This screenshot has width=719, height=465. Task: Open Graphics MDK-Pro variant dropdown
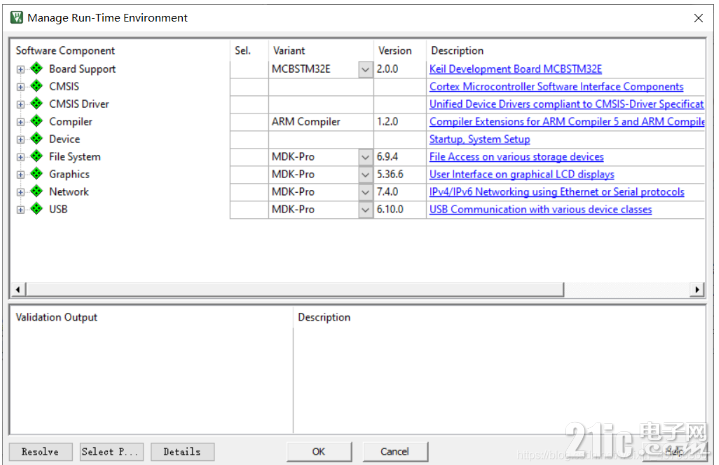click(365, 175)
